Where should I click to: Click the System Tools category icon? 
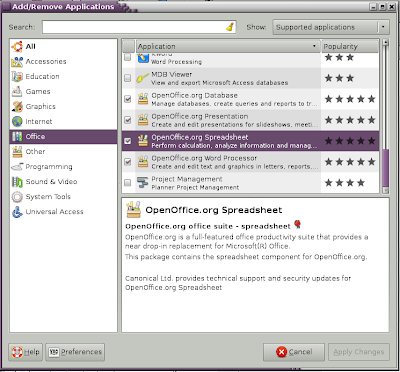pos(17,197)
